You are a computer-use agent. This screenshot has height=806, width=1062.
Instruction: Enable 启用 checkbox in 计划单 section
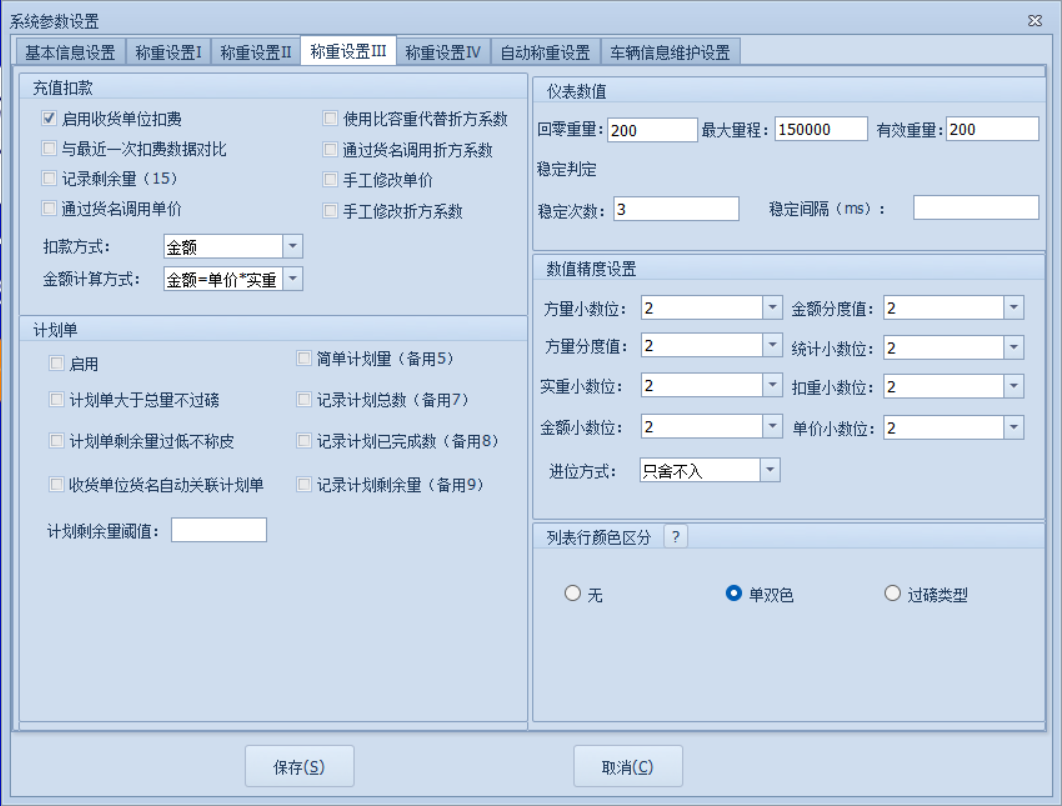pyautogui.click(x=57, y=364)
